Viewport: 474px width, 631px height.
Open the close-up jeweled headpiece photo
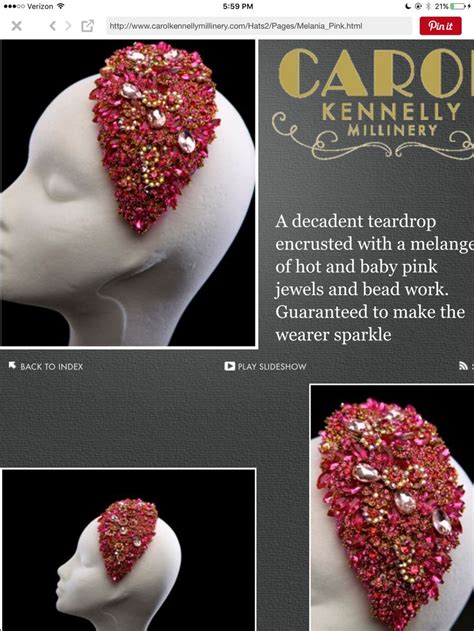pyautogui.click(x=392, y=508)
